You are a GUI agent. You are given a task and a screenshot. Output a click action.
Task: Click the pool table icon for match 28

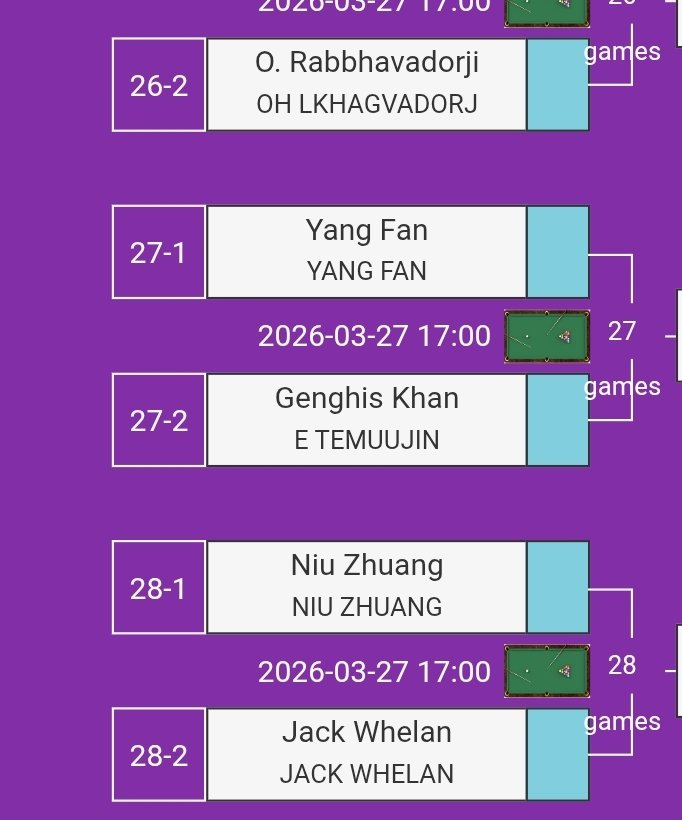[x=546, y=671]
